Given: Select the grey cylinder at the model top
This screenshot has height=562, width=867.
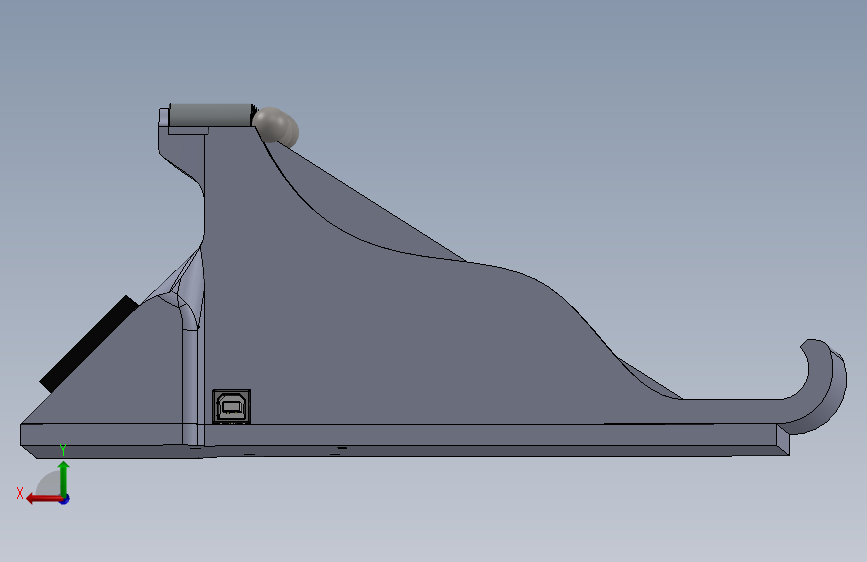Looking at the screenshot, I should coord(212,115).
